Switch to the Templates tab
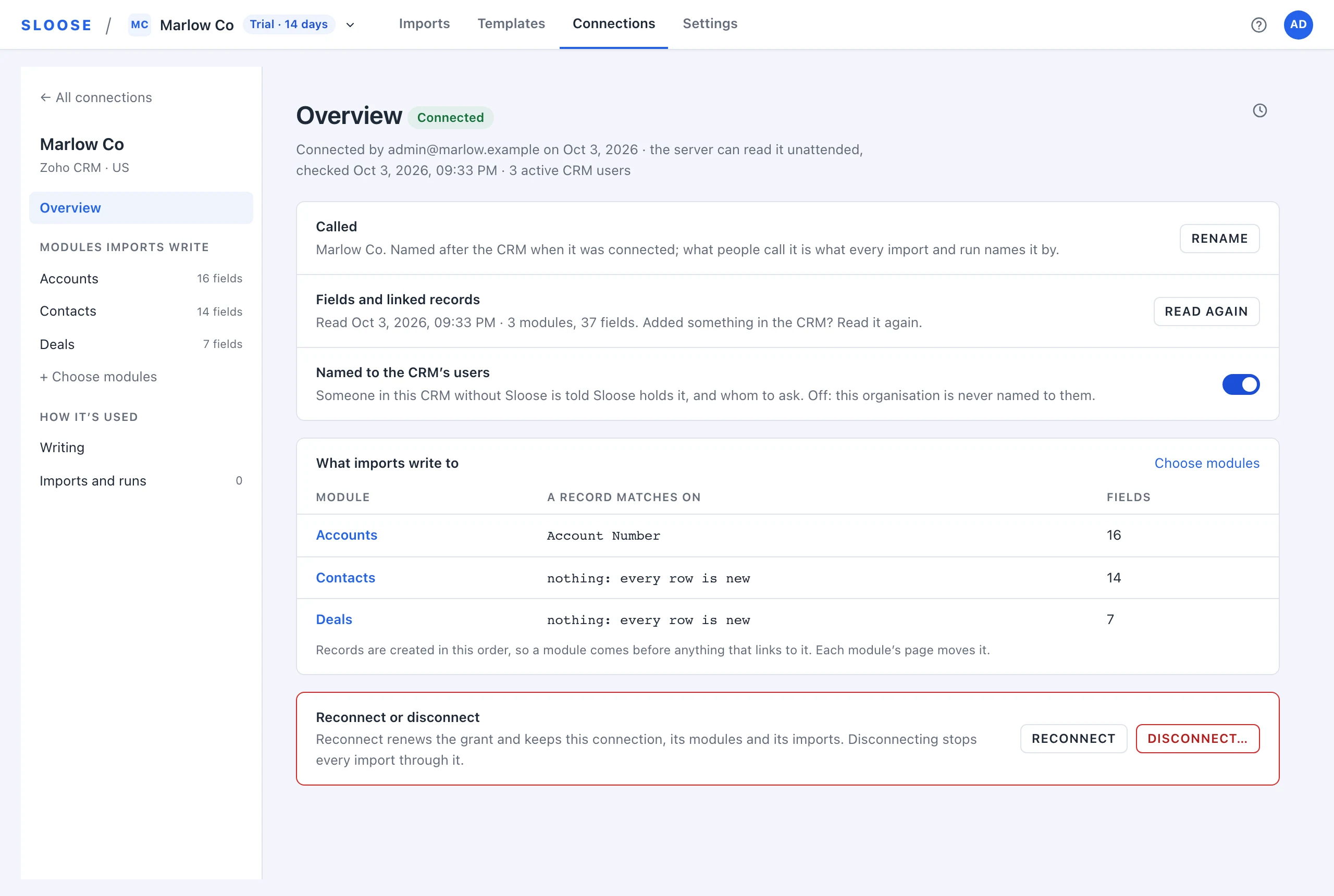1334x896 pixels. [511, 23]
